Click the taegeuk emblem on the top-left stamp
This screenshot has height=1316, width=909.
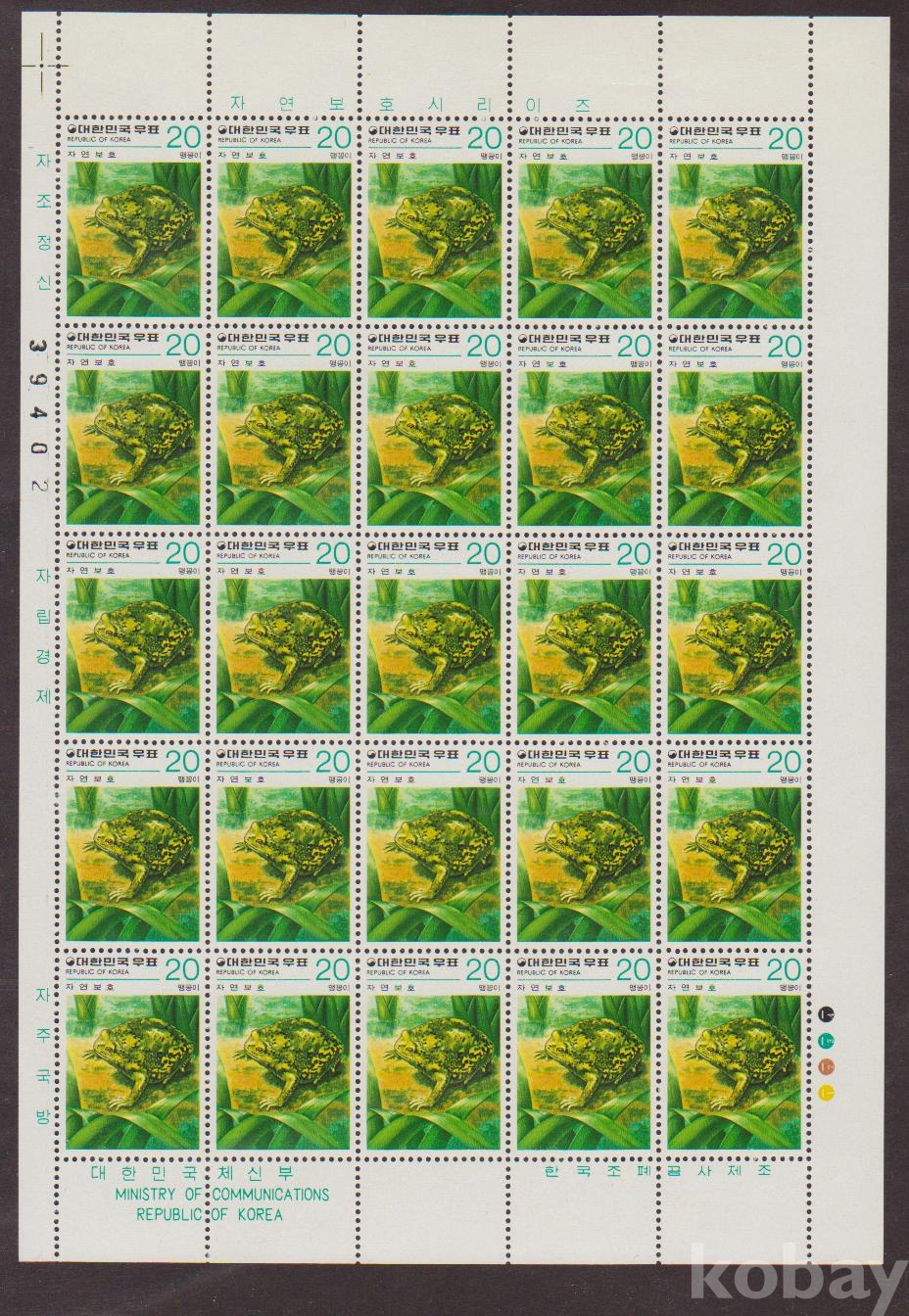72,130
